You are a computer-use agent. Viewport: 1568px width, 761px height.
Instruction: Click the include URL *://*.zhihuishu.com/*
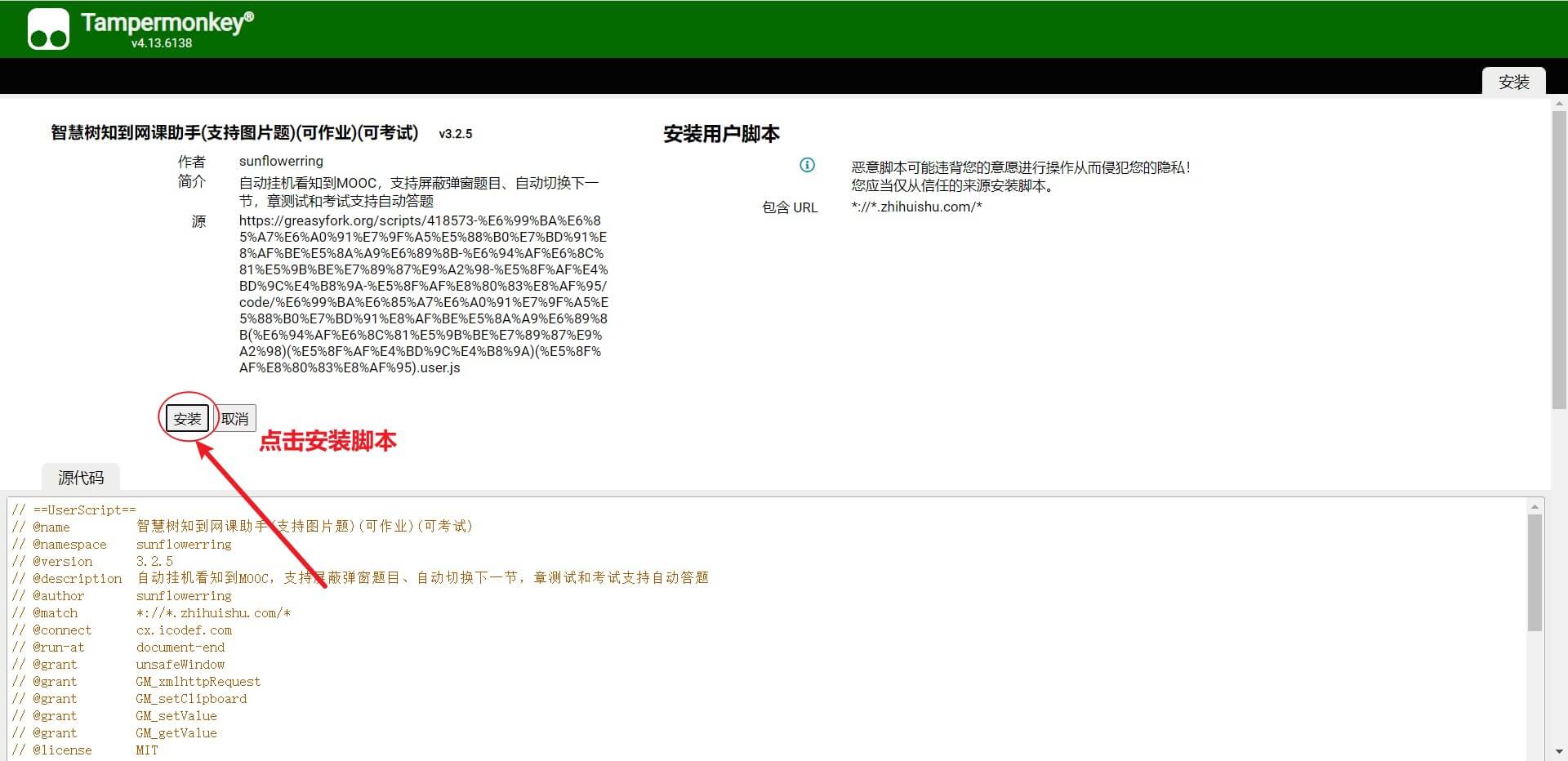(x=916, y=207)
